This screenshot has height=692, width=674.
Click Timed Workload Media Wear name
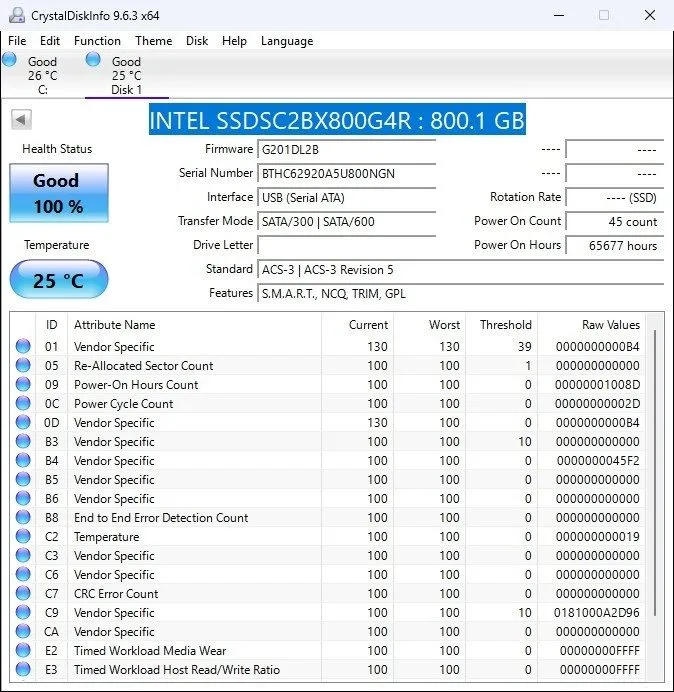tap(150, 651)
